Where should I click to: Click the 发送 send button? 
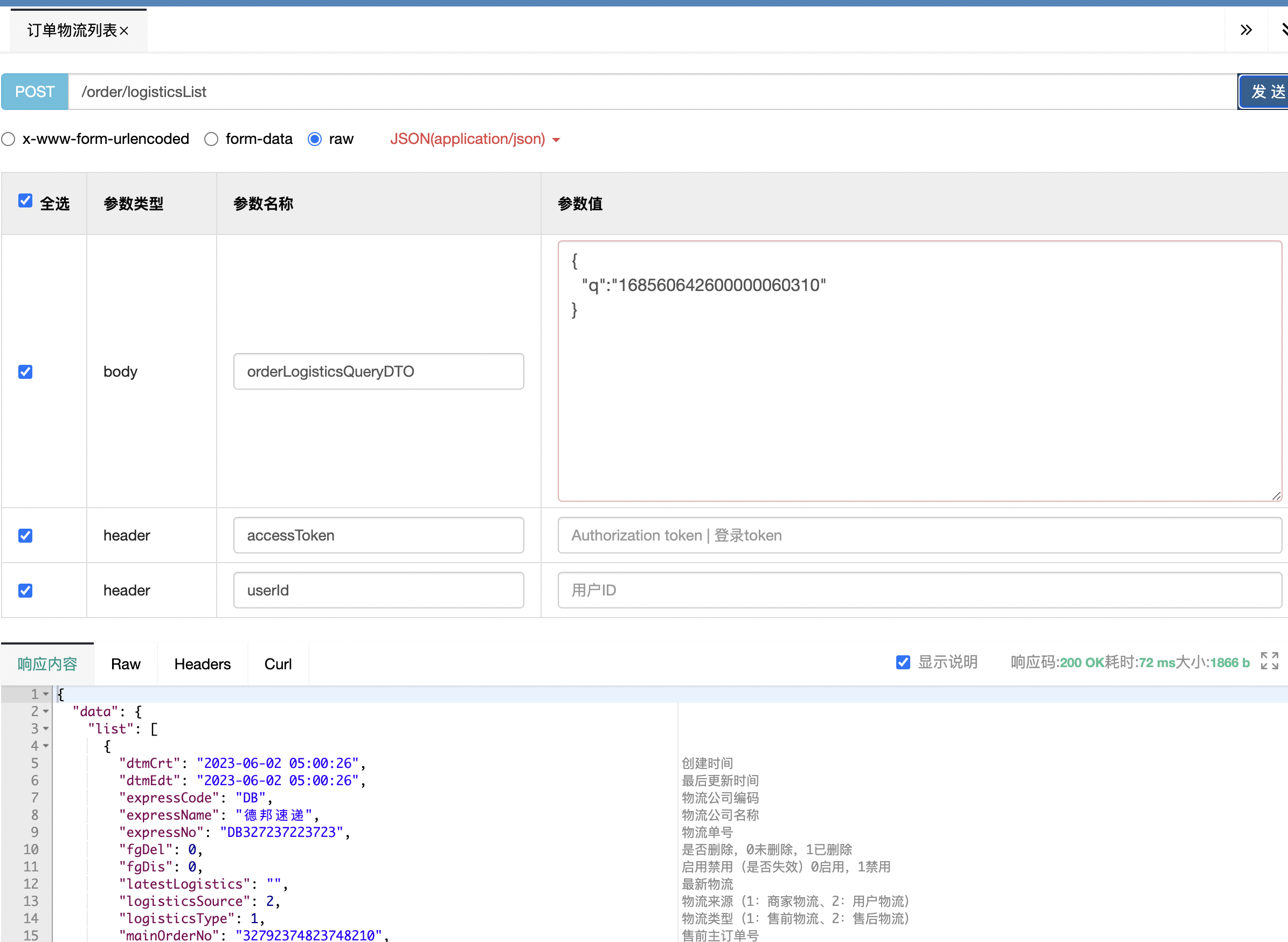click(x=1263, y=92)
